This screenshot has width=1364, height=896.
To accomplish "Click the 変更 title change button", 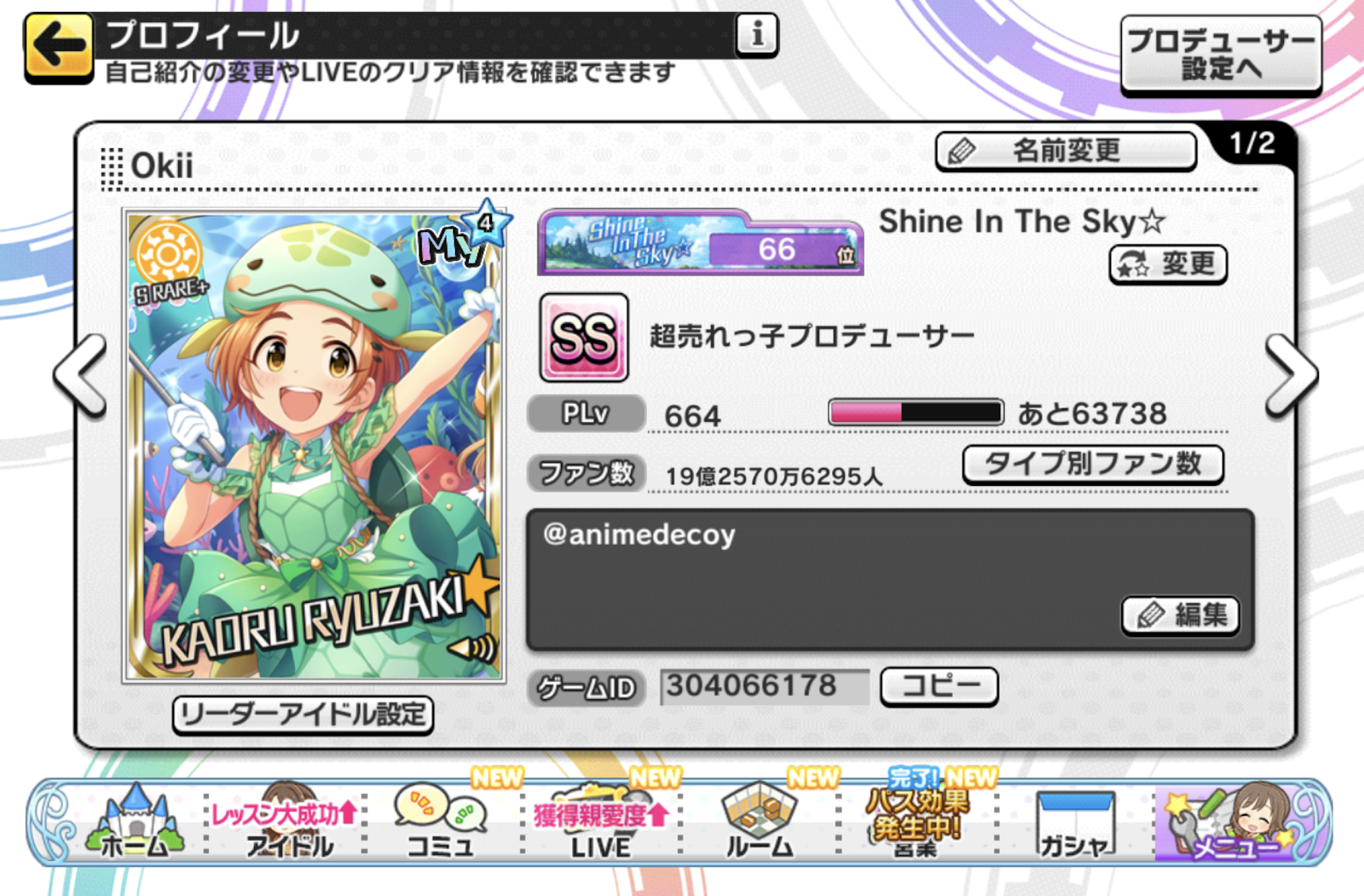I will coord(1168,264).
